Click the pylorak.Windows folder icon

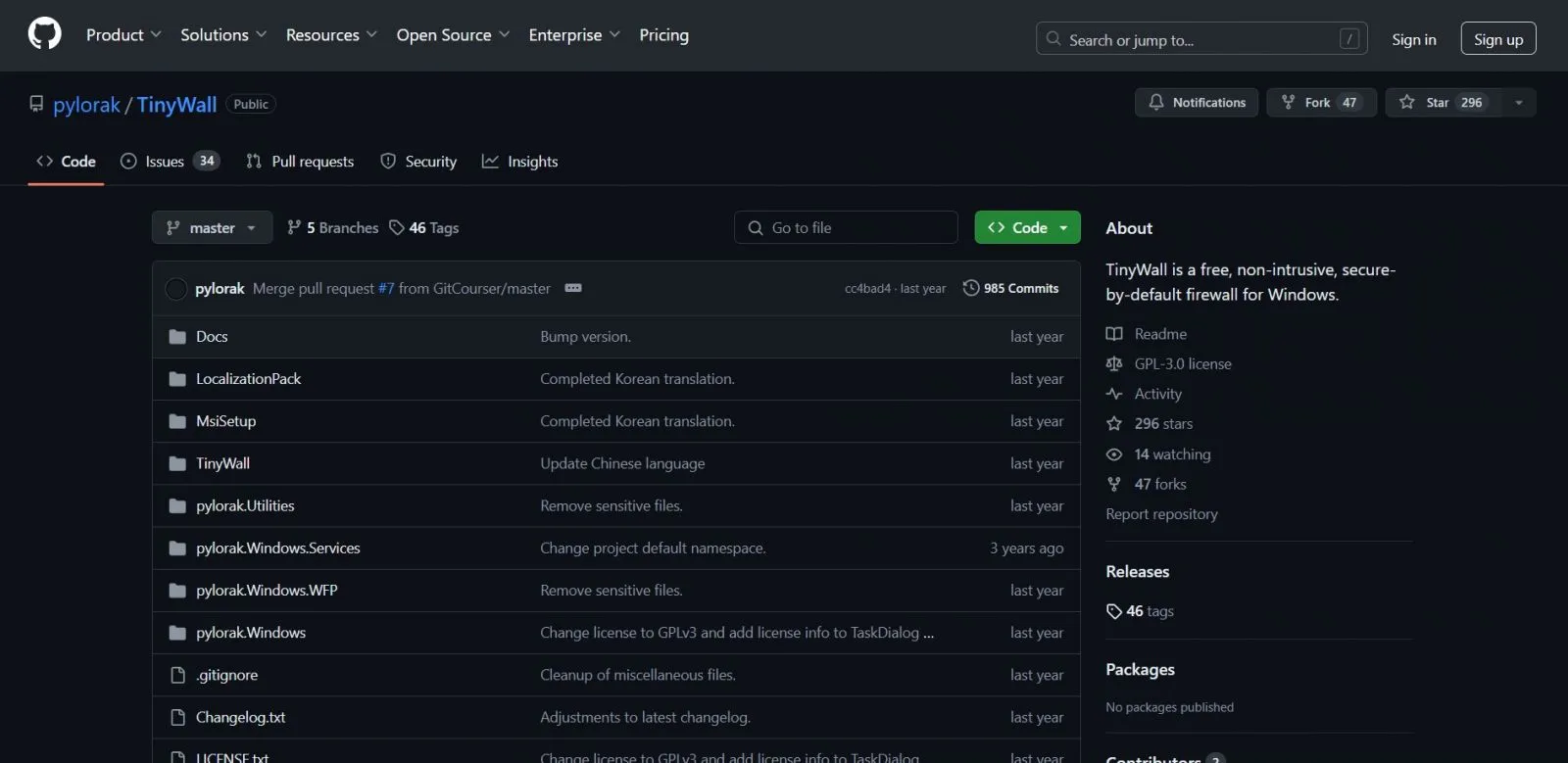(x=177, y=633)
